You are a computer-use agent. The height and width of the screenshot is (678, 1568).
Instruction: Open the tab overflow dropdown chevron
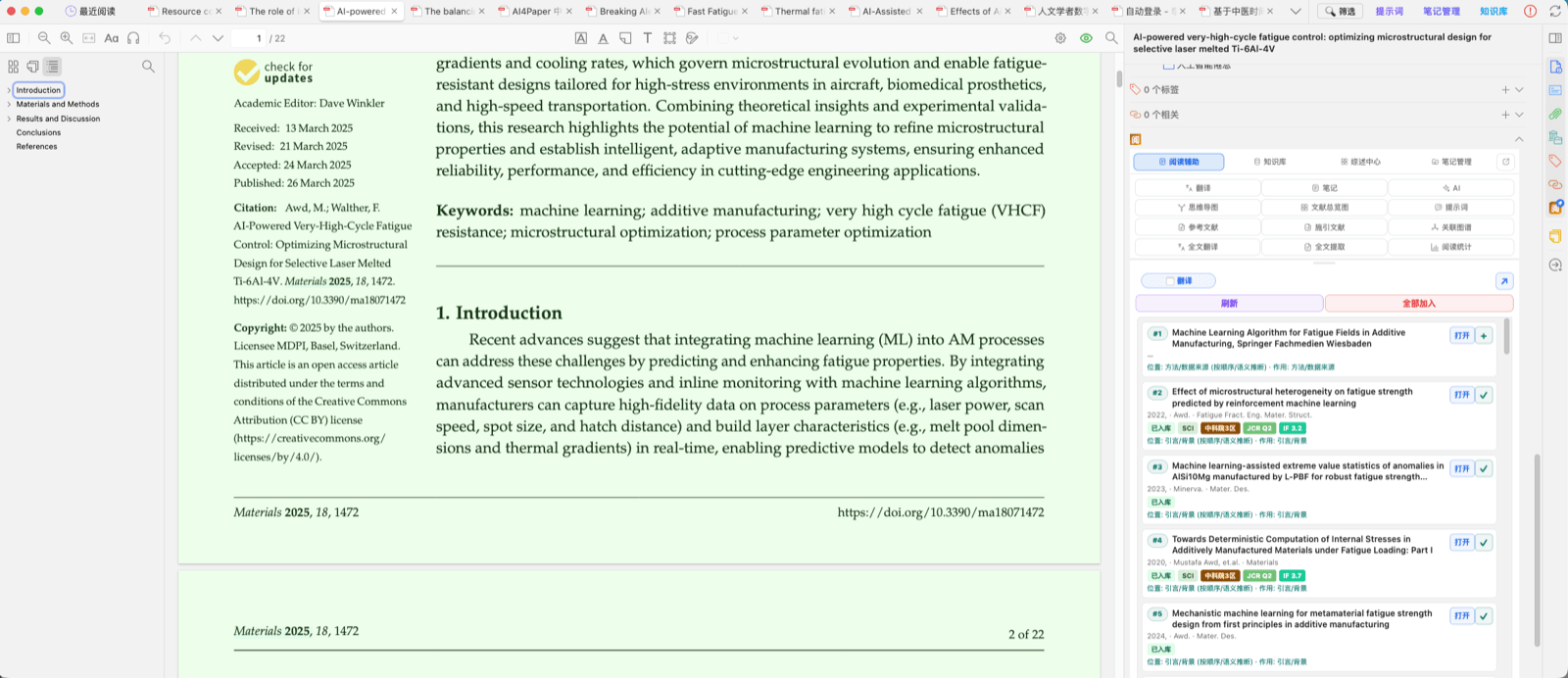pos(1296,12)
